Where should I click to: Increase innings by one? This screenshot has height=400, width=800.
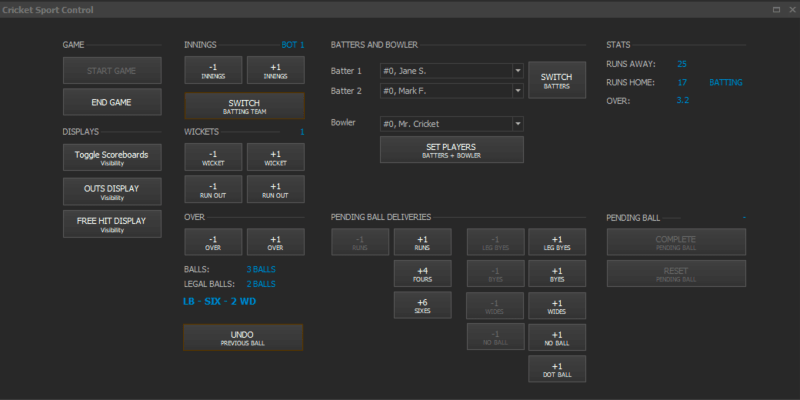(275, 70)
